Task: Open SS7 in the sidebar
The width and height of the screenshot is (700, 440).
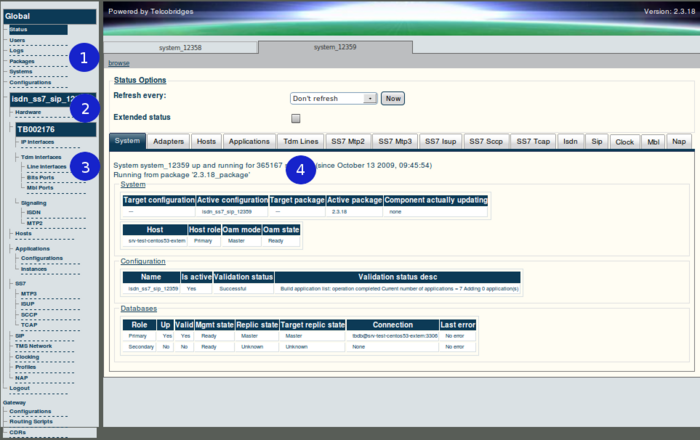Action: coord(21,283)
